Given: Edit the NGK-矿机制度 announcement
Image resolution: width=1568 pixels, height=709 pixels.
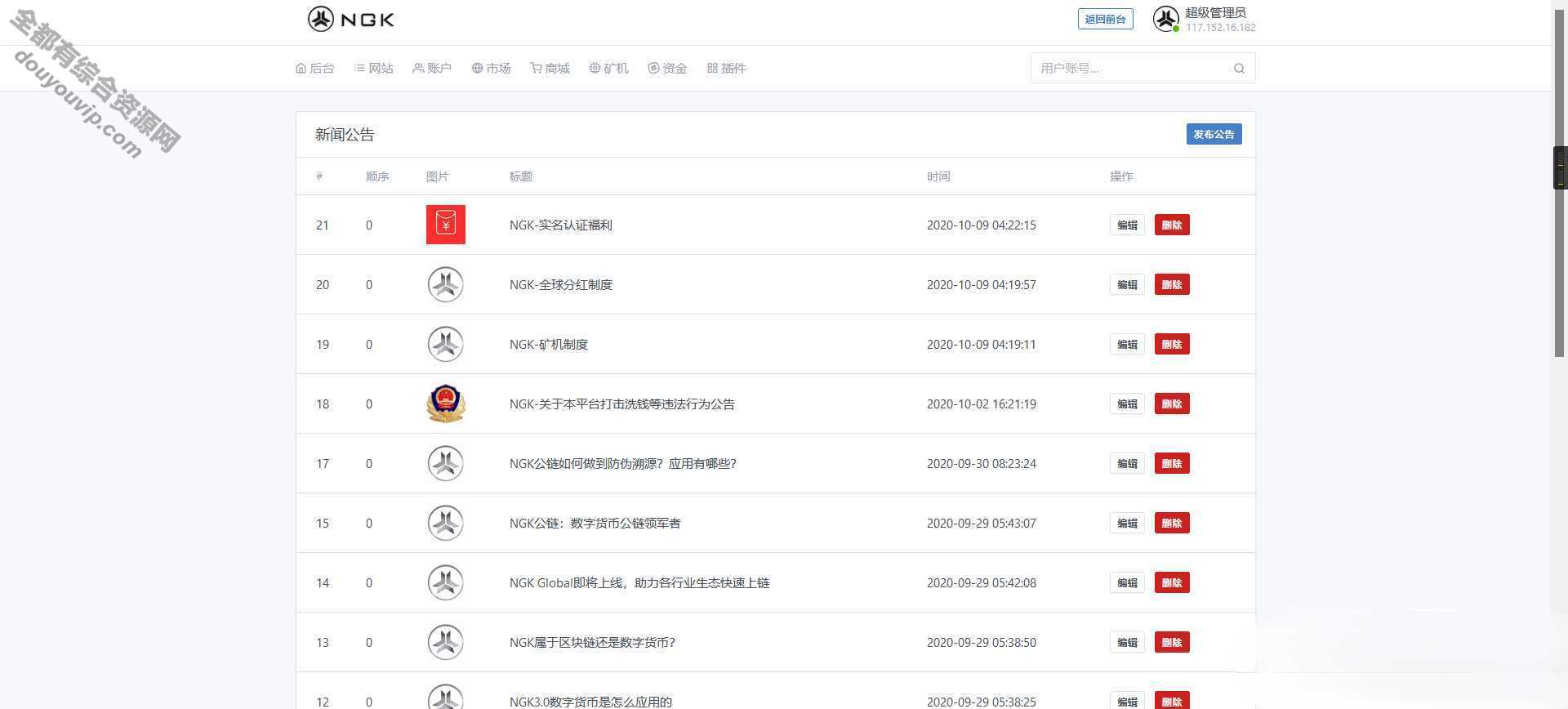Looking at the screenshot, I should (x=1127, y=344).
